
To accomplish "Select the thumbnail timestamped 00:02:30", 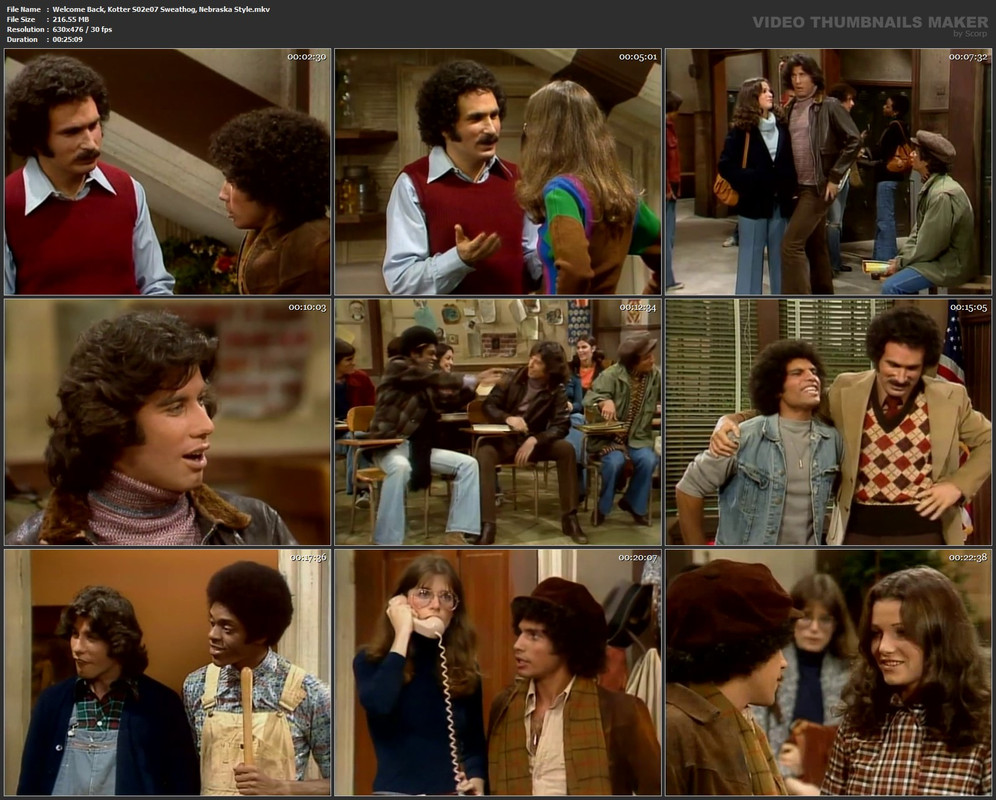I will (x=167, y=172).
